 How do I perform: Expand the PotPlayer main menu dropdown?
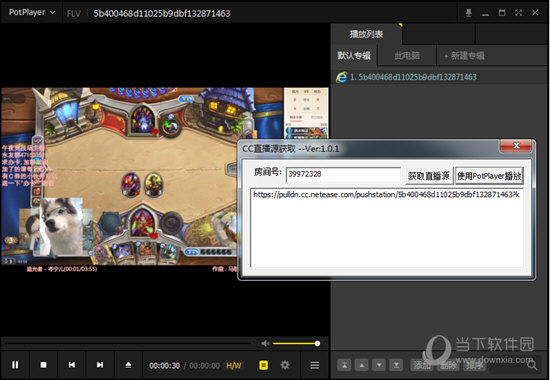click(x=32, y=12)
